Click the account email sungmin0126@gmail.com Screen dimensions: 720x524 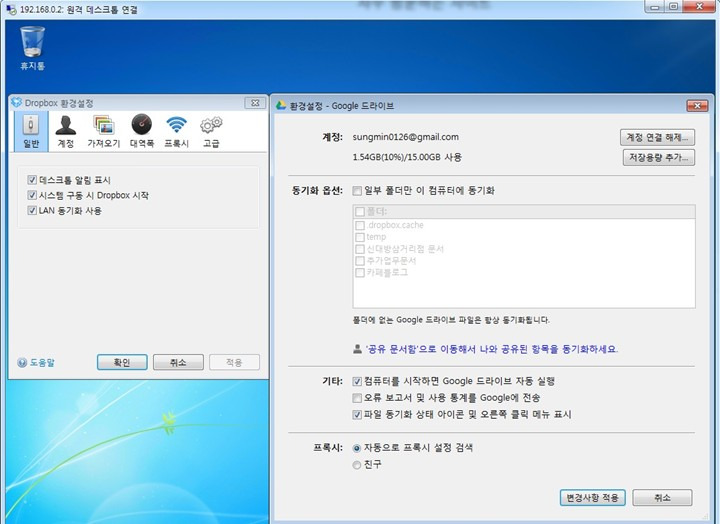(x=405, y=137)
